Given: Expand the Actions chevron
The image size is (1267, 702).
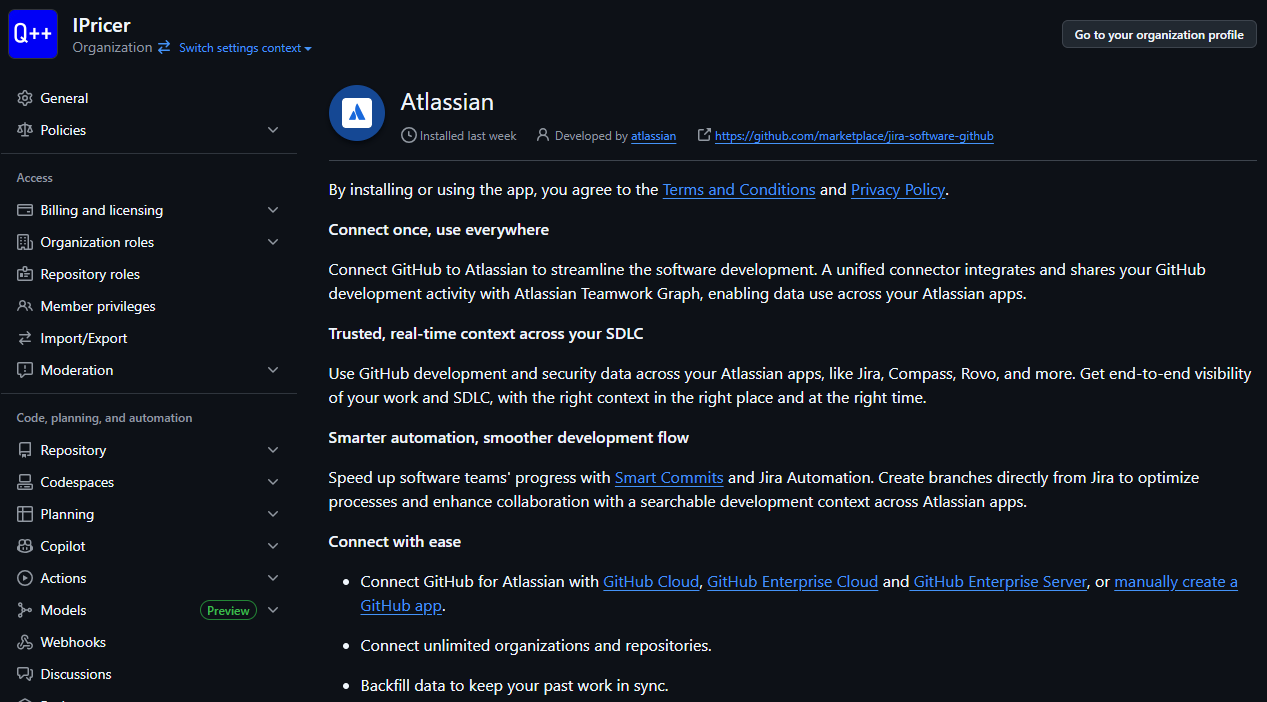Looking at the screenshot, I should tap(273, 578).
